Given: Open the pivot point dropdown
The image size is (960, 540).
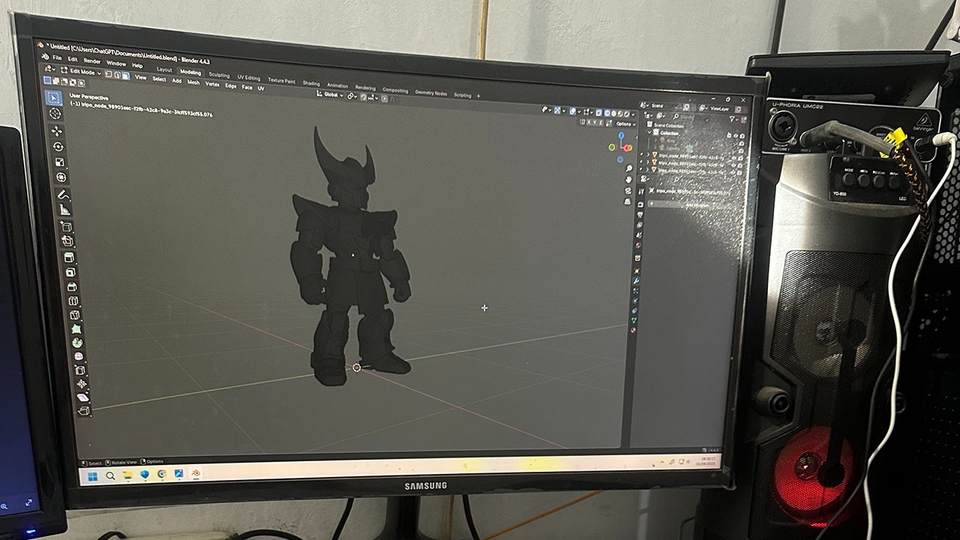Looking at the screenshot, I should (x=351, y=96).
